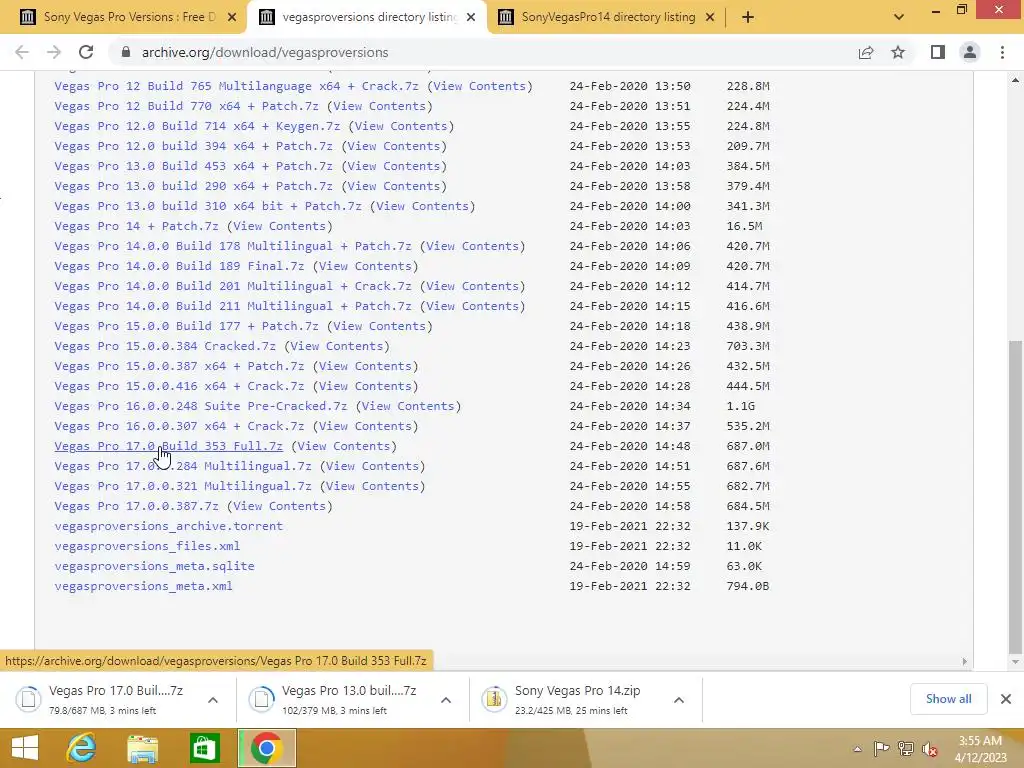Open Vegas Pro 13.0 Build 453 x64 link
Viewport: 1024px width, 768px height.
click(193, 166)
